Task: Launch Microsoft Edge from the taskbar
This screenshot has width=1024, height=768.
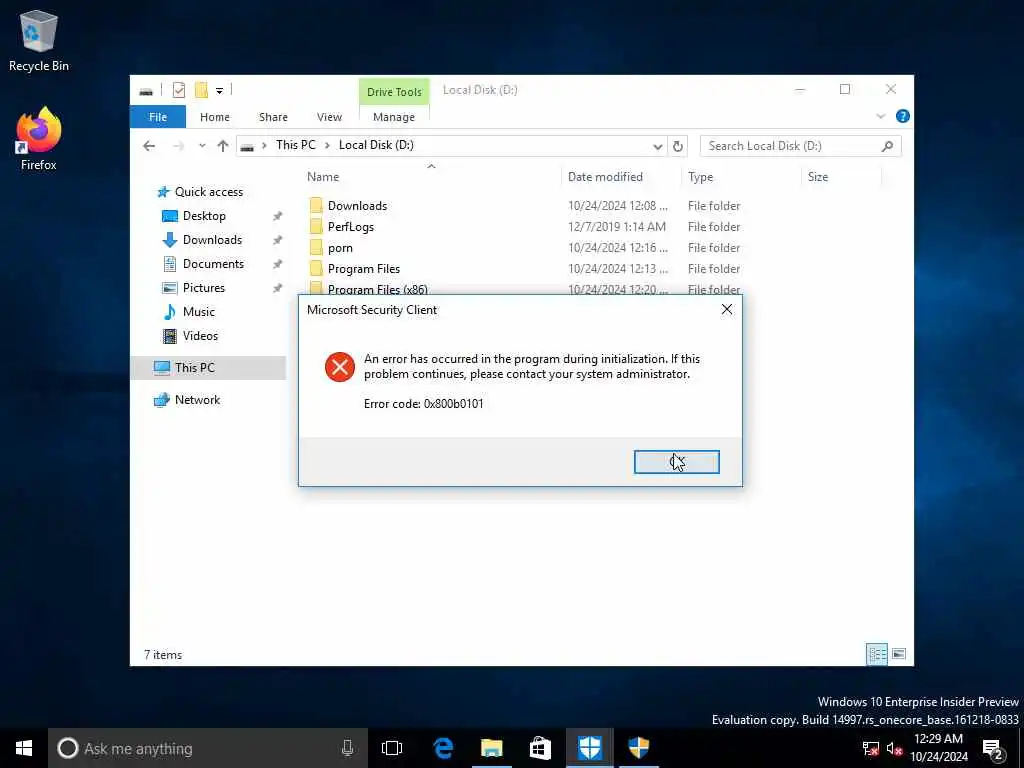Action: tap(443, 748)
